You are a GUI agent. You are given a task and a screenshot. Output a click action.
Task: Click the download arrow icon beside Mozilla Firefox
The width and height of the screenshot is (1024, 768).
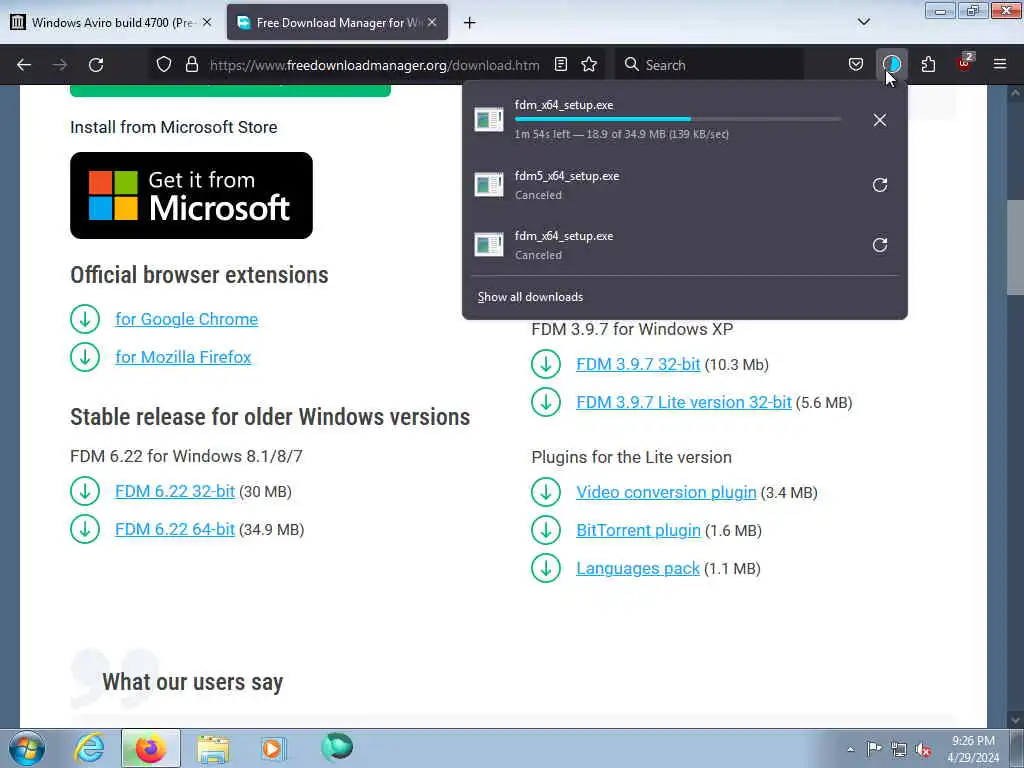click(85, 357)
